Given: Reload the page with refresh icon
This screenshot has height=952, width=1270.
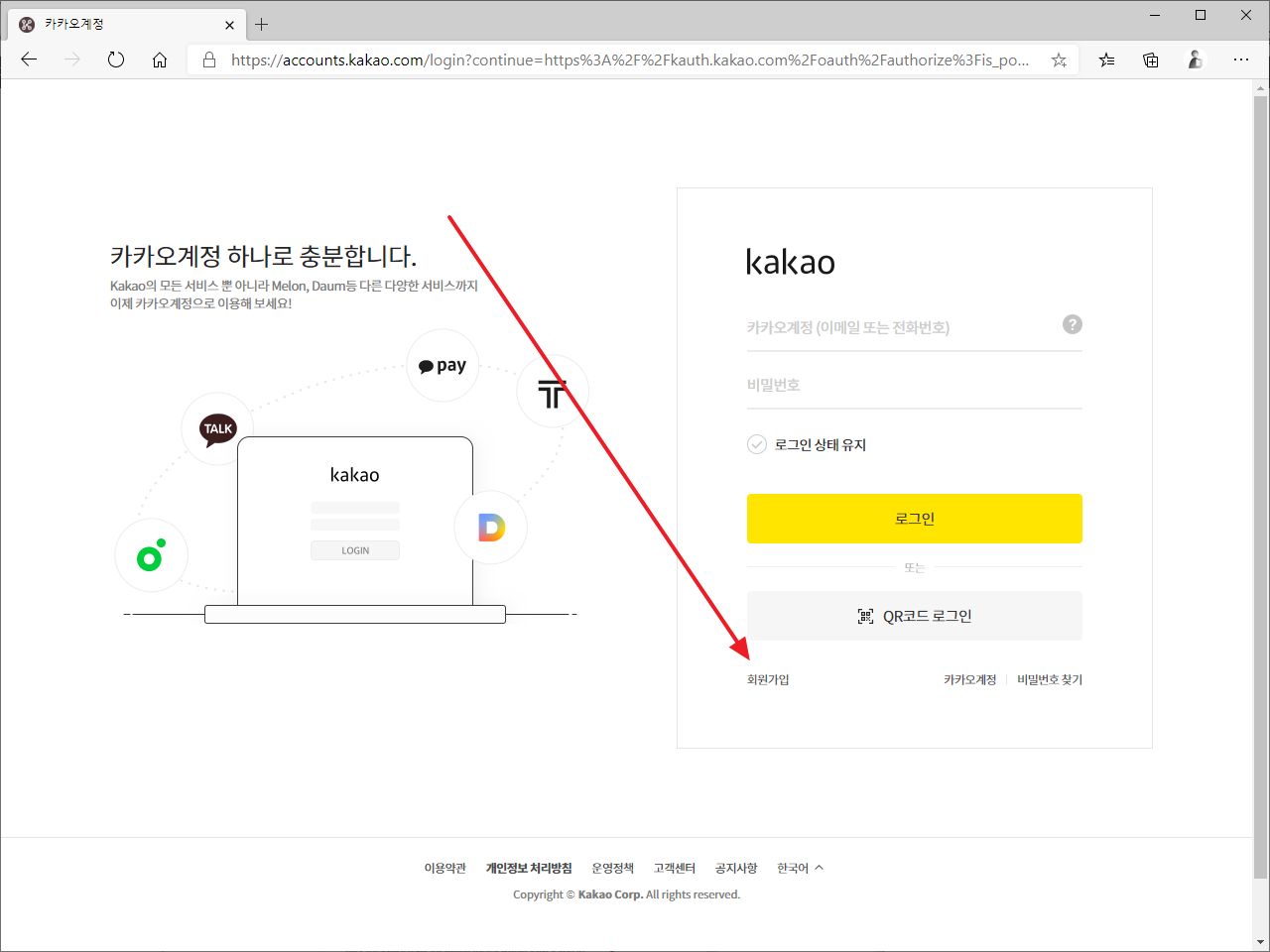Looking at the screenshot, I should [x=116, y=59].
